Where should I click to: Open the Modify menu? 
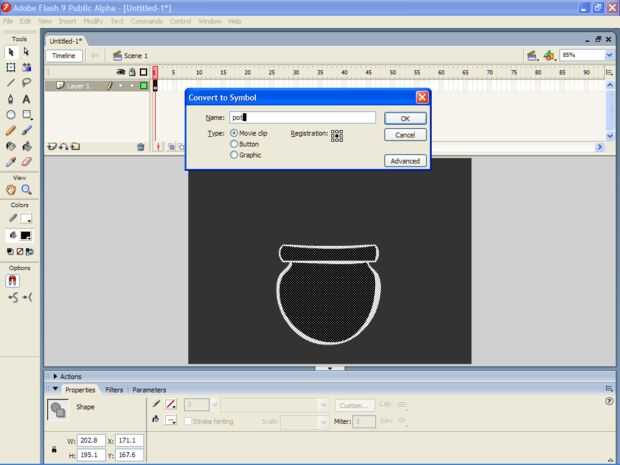pyautogui.click(x=93, y=21)
